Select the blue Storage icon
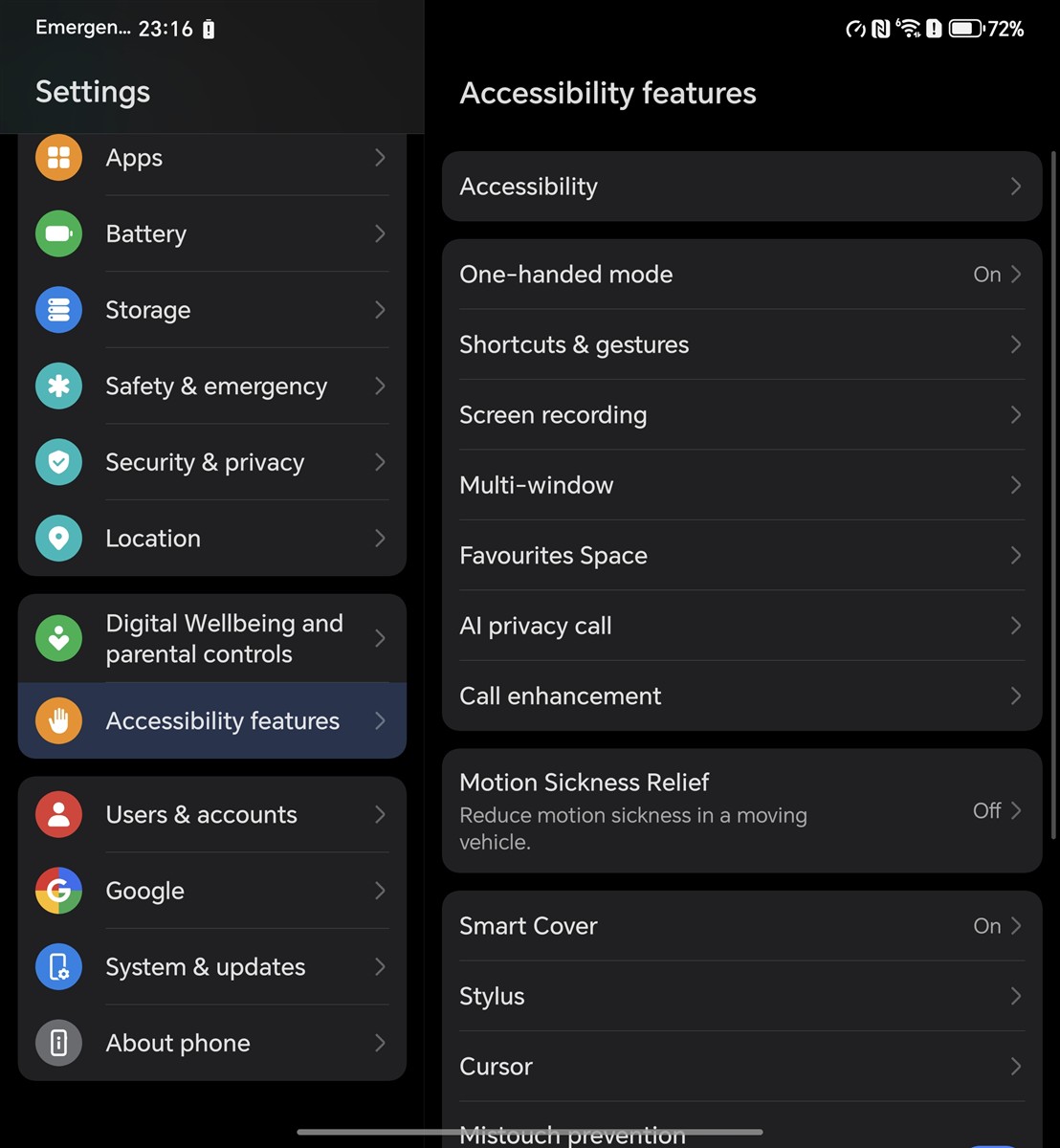The height and width of the screenshot is (1148, 1060). [x=58, y=310]
